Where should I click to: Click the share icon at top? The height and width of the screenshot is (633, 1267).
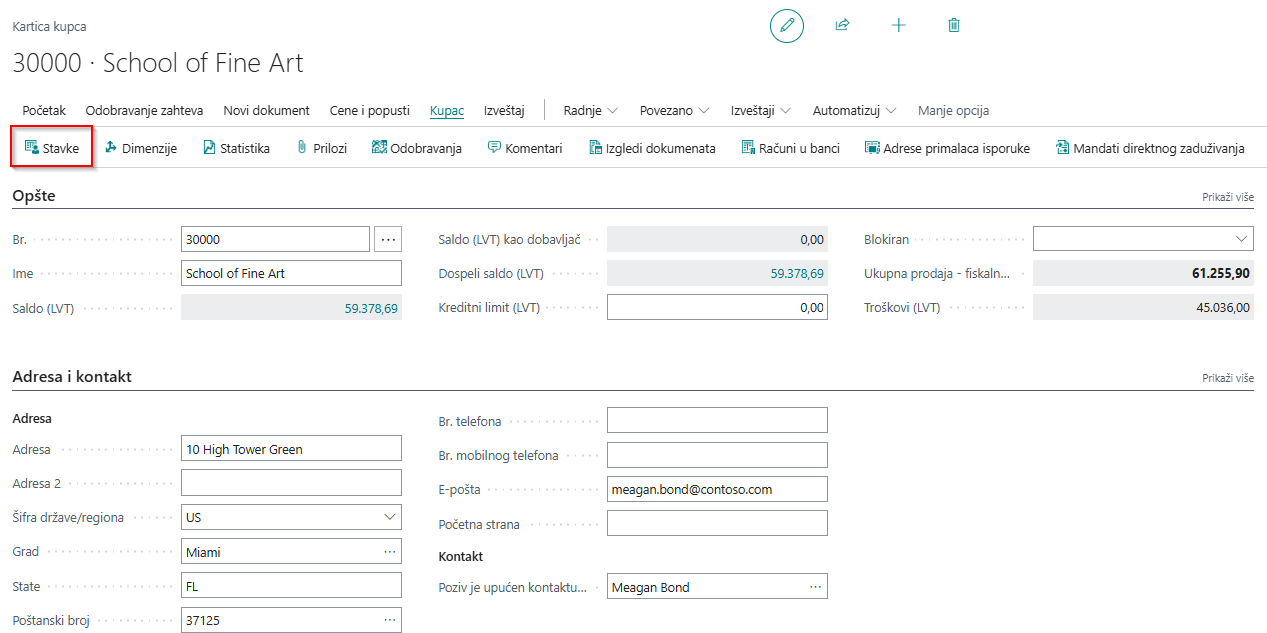click(x=842, y=25)
